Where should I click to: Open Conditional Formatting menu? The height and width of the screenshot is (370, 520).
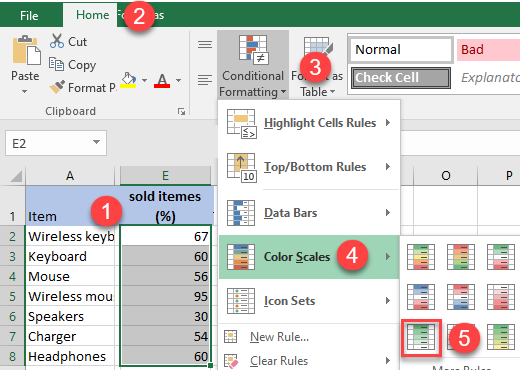click(x=253, y=65)
